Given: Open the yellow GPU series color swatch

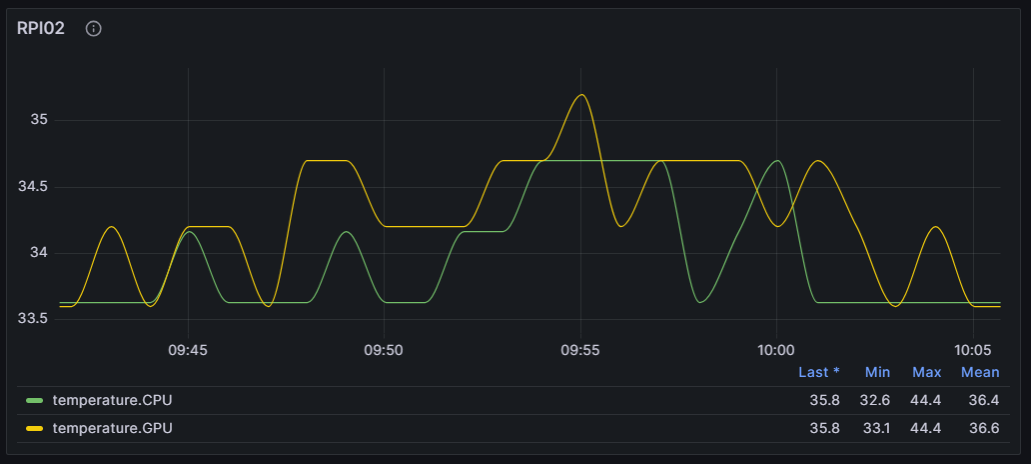Looking at the screenshot, I should 35,428.
